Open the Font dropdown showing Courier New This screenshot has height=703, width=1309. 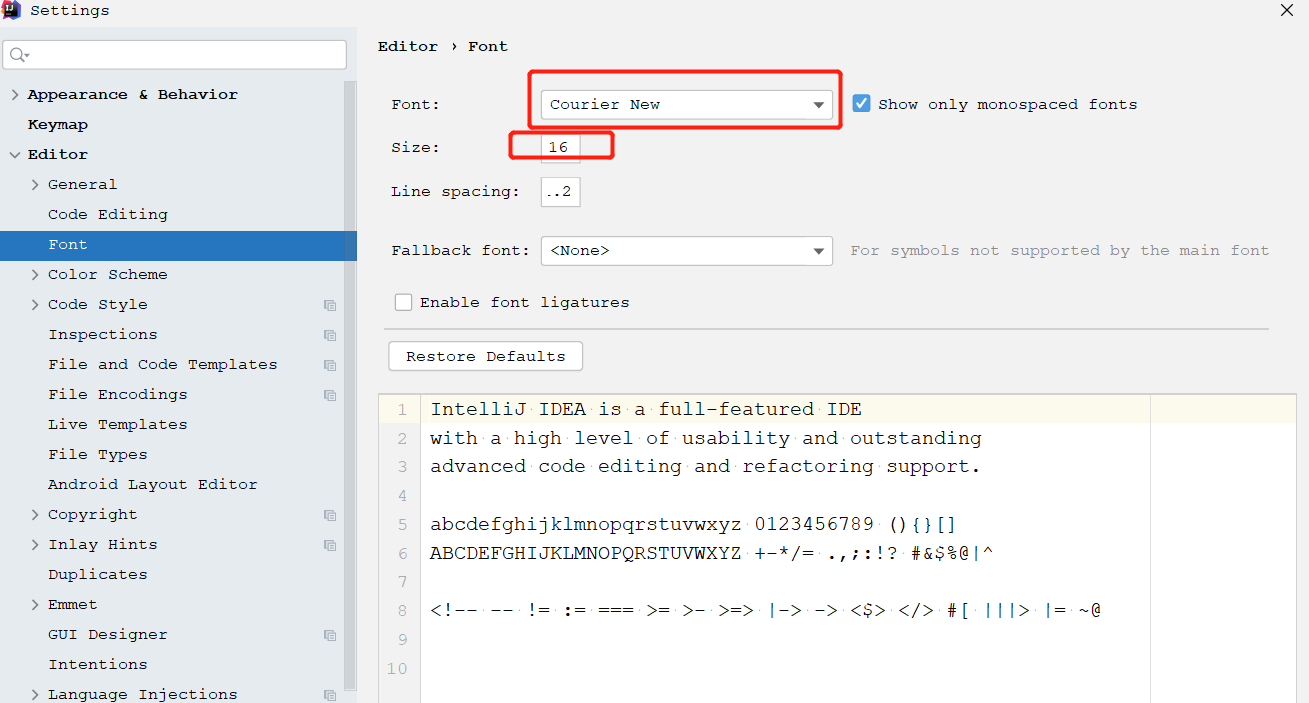point(687,104)
